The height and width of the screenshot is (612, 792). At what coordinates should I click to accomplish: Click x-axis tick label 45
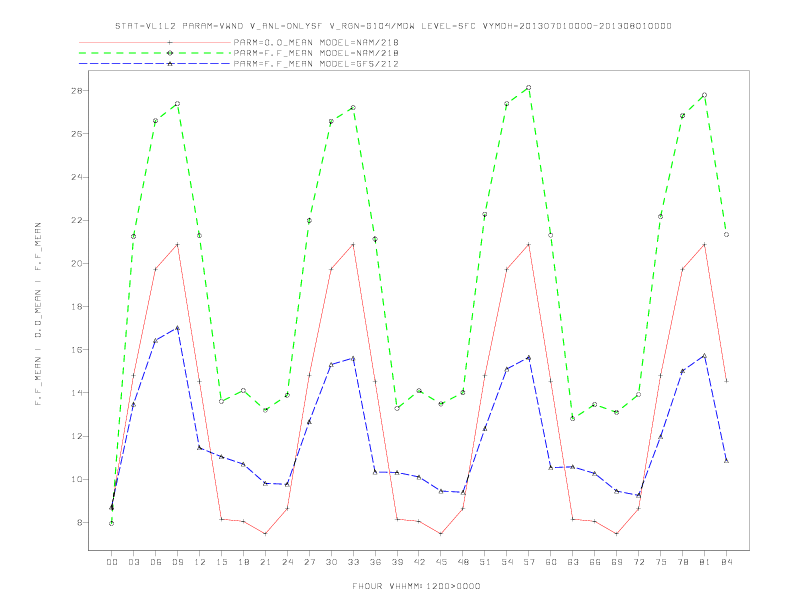(x=441, y=562)
